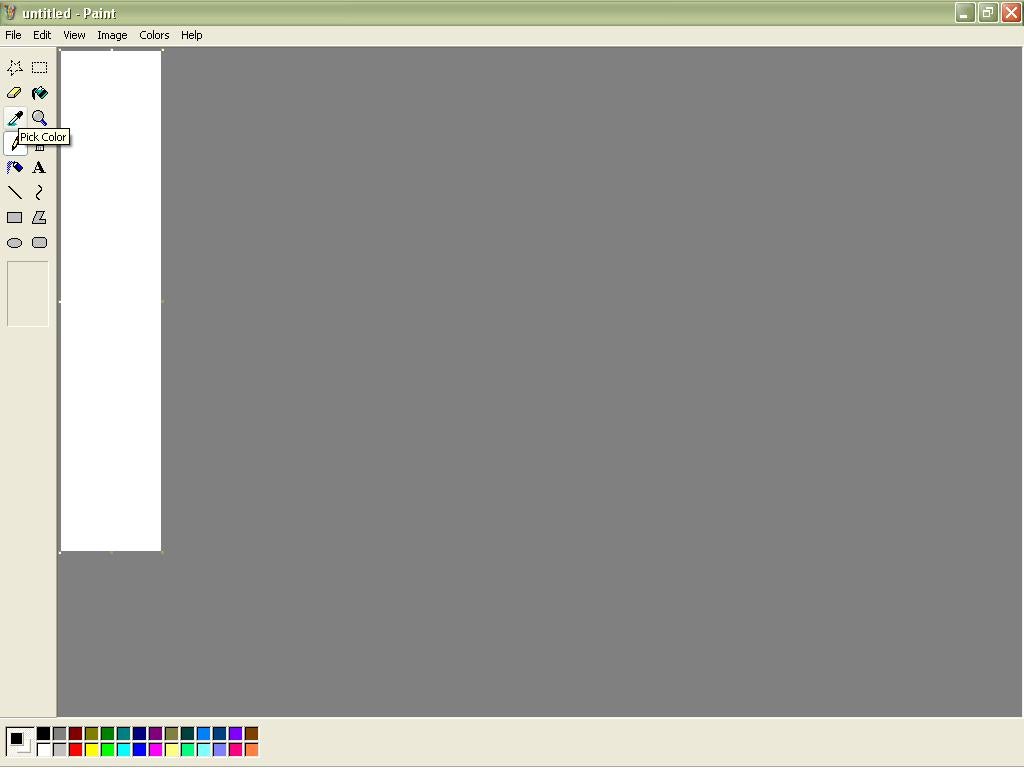The height and width of the screenshot is (768, 1024).
Task: Select the Brush tool
Action: (39, 142)
